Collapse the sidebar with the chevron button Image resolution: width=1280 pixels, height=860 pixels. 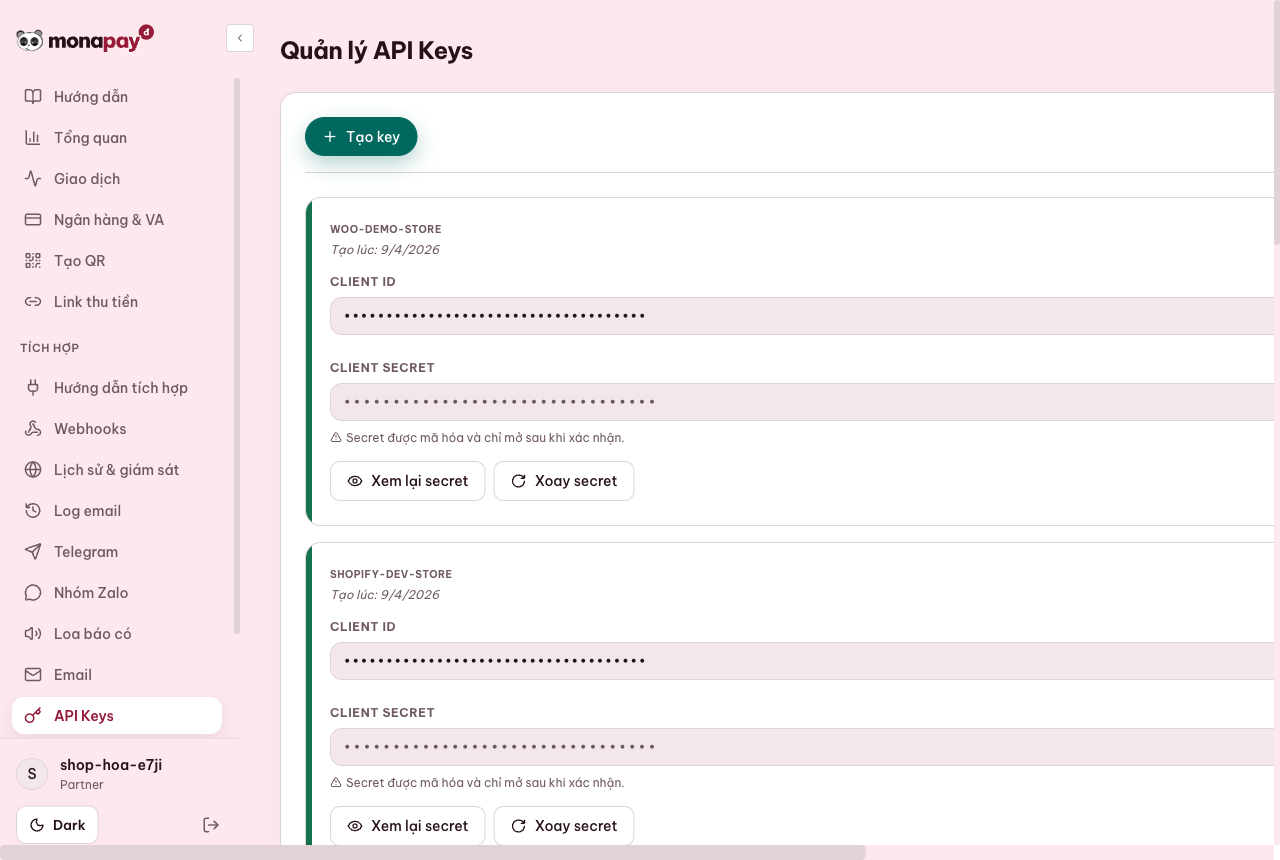point(240,38)
